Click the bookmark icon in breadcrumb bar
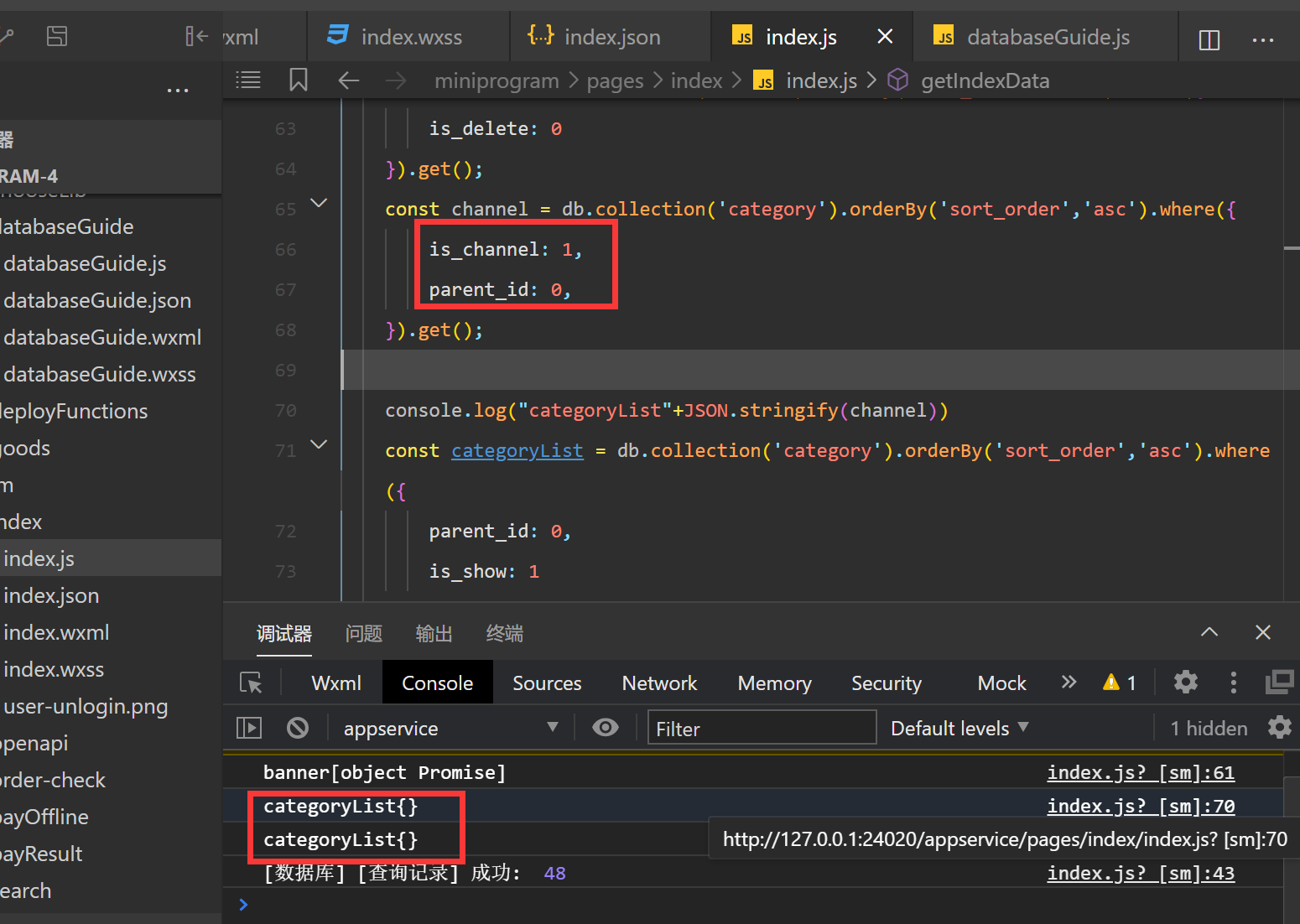Viewport: 1300px width, 924px height. coord(298,80)
